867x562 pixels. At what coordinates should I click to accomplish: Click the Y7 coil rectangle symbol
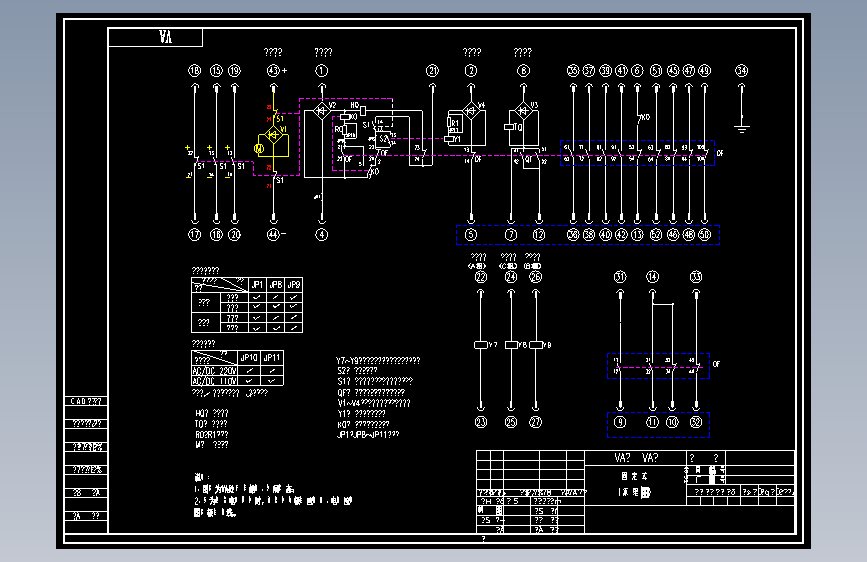pos(481,345)
